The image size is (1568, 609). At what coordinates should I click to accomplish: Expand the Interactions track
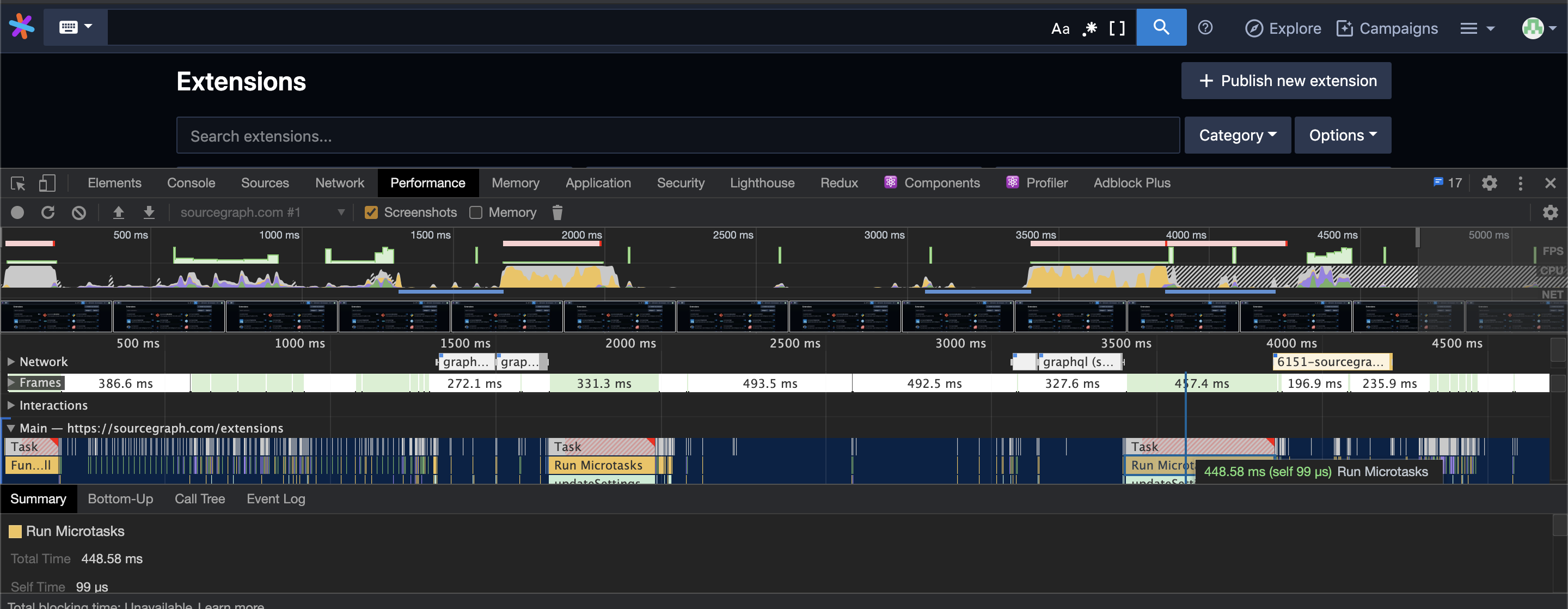[x=10, y=405]
